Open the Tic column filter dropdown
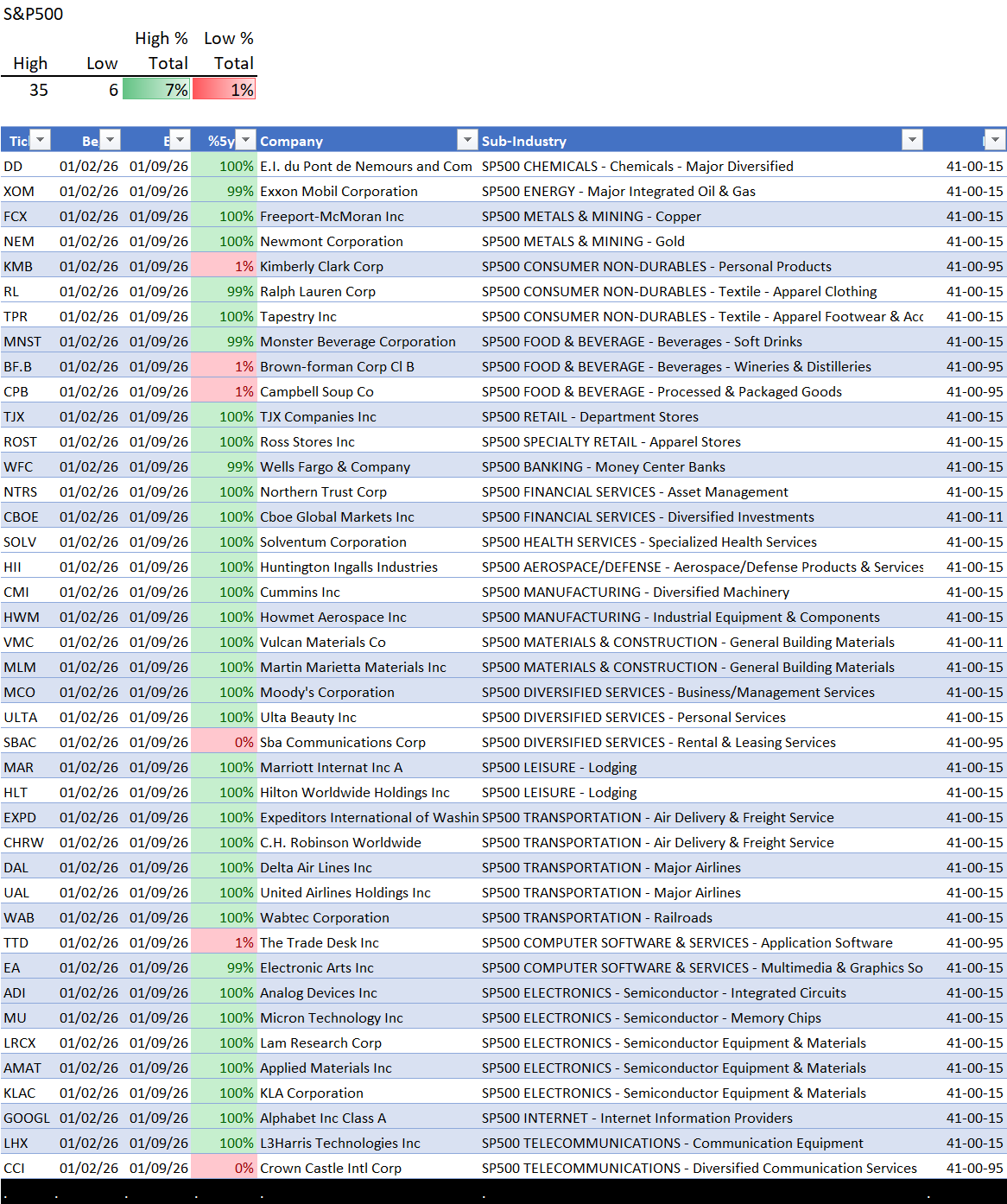1007x1204 pixels. pos(41,140)
